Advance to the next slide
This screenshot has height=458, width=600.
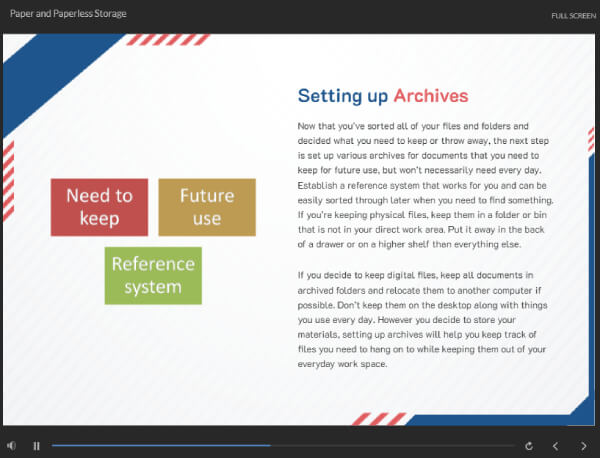coord(584,446)
